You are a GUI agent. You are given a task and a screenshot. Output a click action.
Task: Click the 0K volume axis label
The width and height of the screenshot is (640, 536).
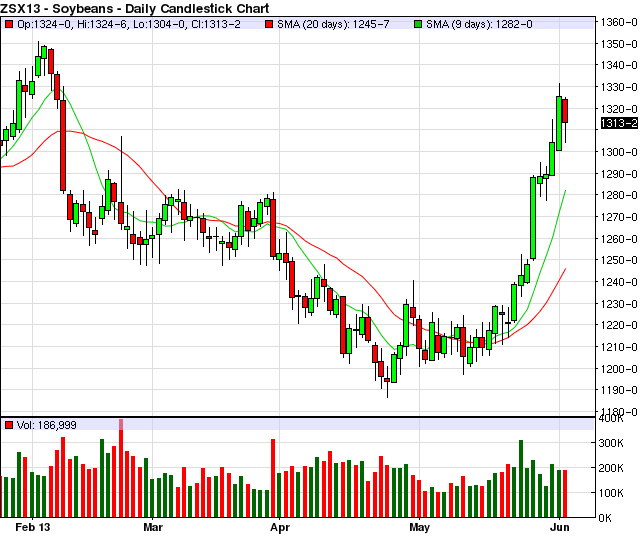tap(605, 518)
